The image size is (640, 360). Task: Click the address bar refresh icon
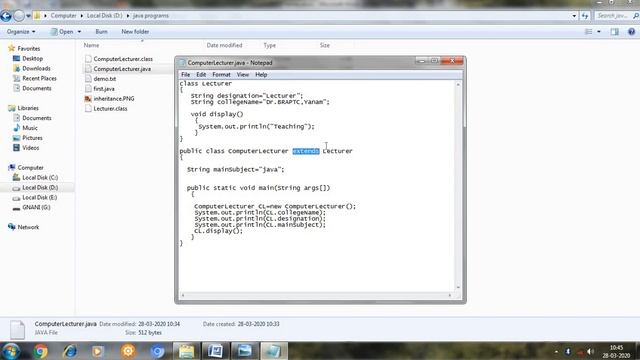pos(585,16)
